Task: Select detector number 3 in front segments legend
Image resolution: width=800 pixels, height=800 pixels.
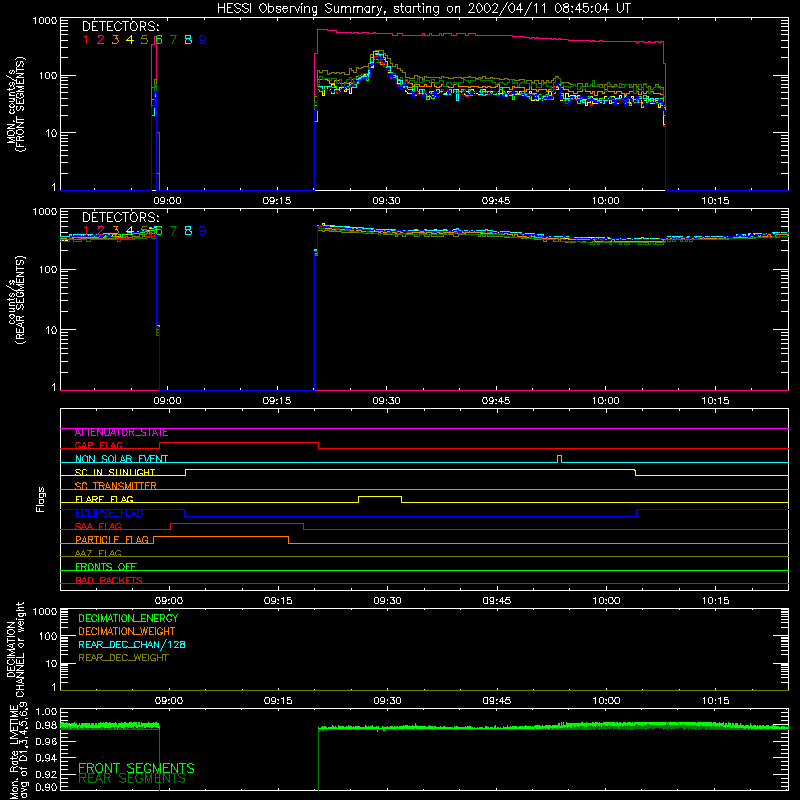Action: coord(115,40)
